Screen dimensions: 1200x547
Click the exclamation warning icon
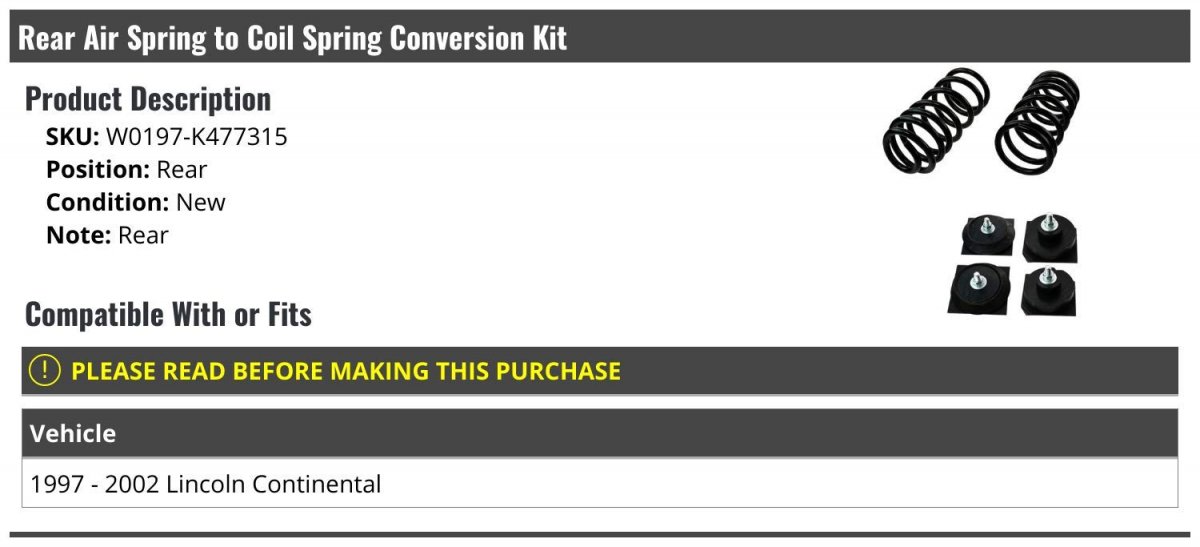[x=45, y=371]
